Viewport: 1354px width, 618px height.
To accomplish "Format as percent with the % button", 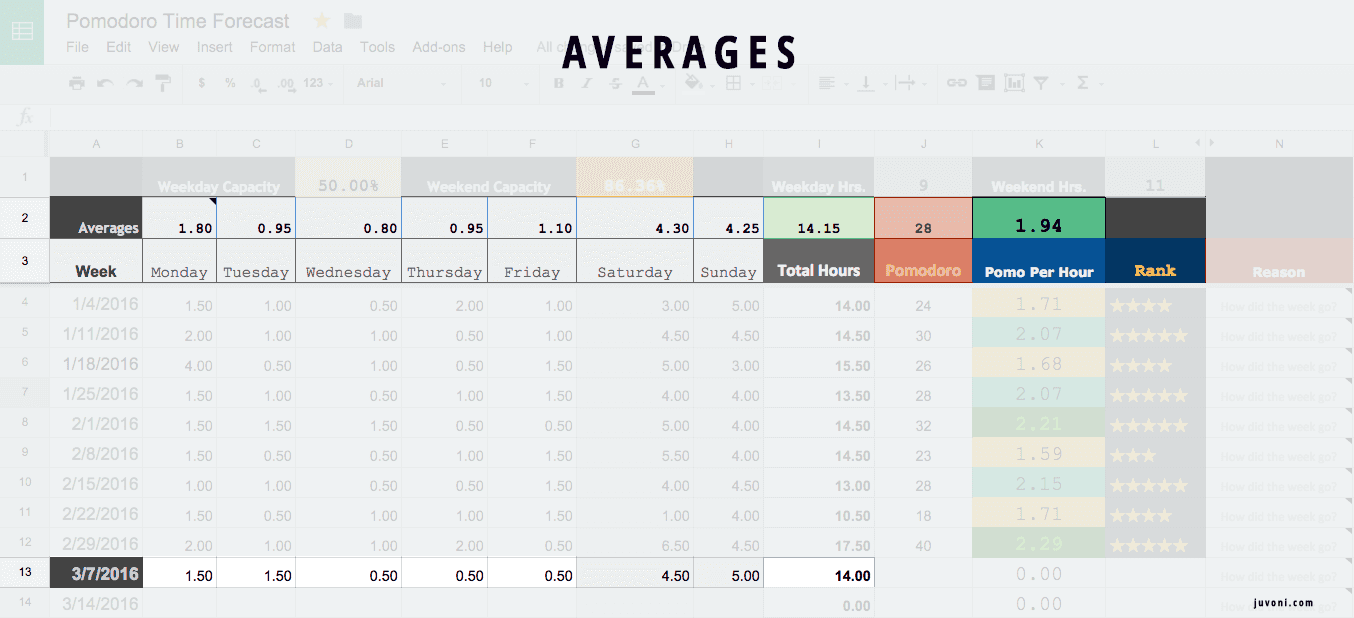I will 230,83.
